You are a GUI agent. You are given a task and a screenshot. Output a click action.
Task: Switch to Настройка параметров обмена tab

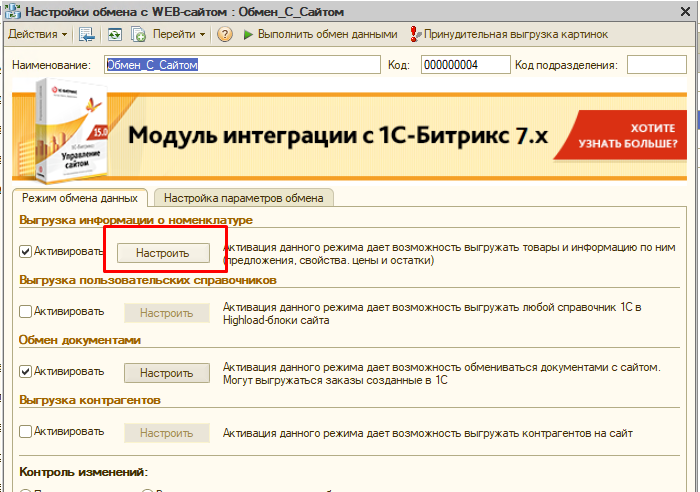click(244, 198)
